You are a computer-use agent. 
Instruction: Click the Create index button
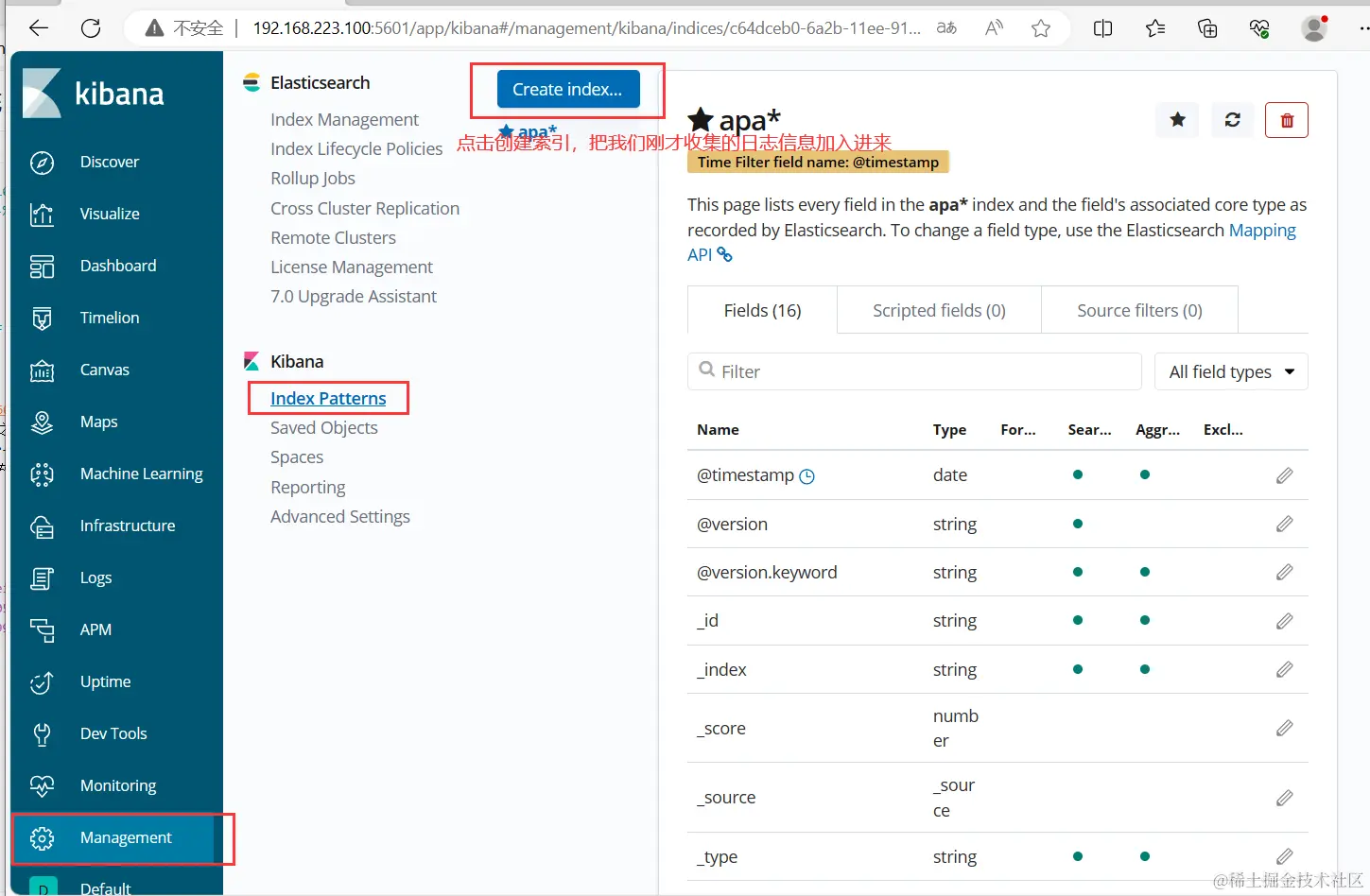coord(567,90)
